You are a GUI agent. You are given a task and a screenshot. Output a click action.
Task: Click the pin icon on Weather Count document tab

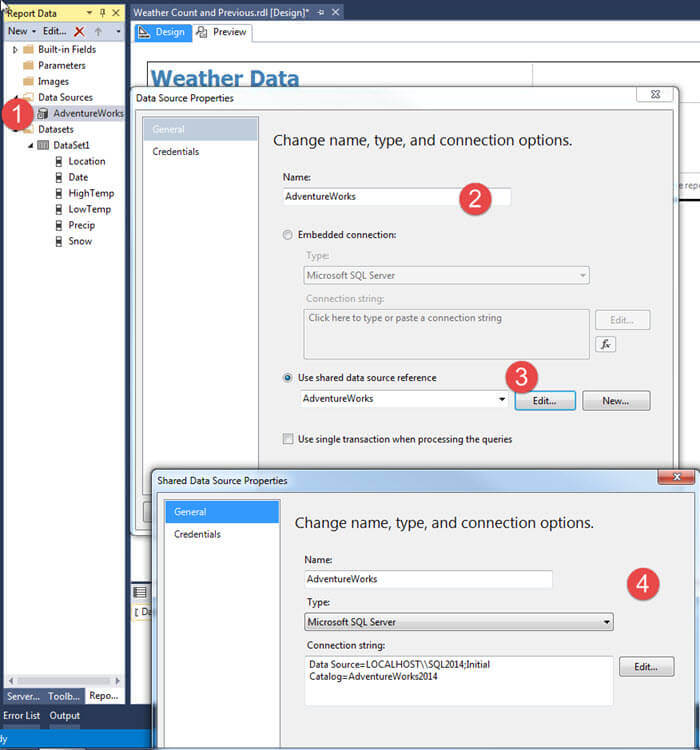click(x=321, y=12)
